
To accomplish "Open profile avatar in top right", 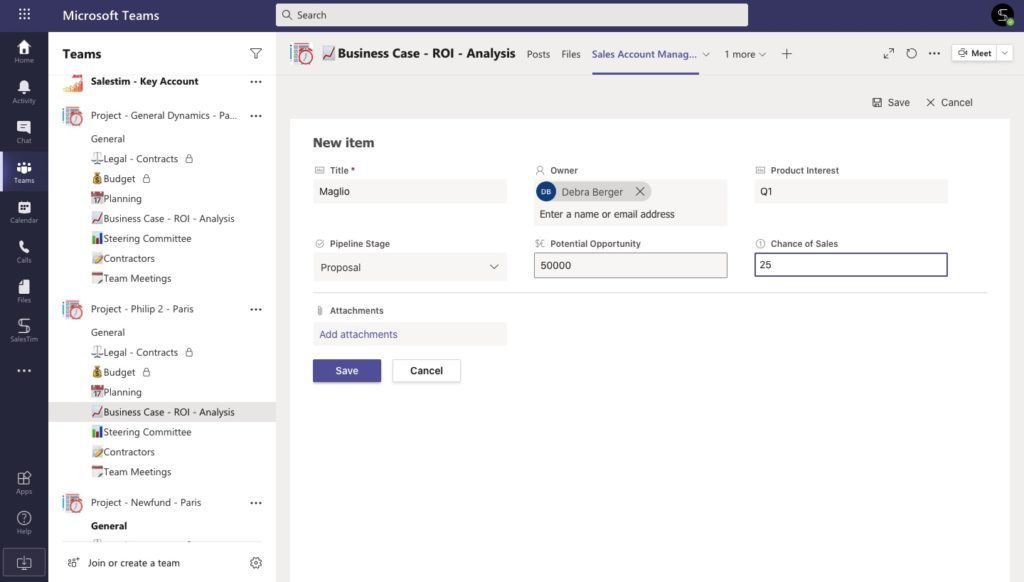I will click(x=1002, y=14).
